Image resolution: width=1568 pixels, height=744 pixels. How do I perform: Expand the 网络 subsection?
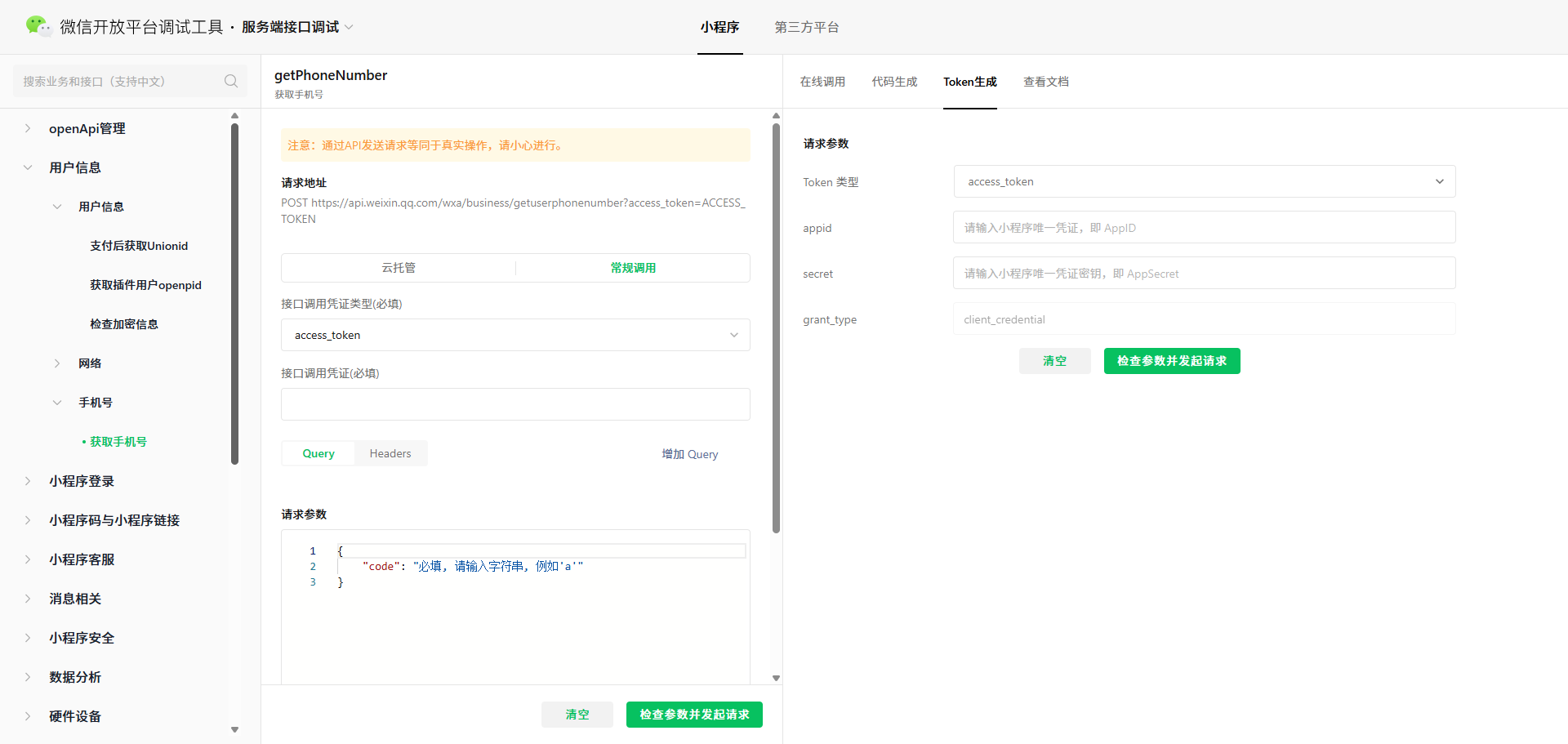(x=57, y=363)
